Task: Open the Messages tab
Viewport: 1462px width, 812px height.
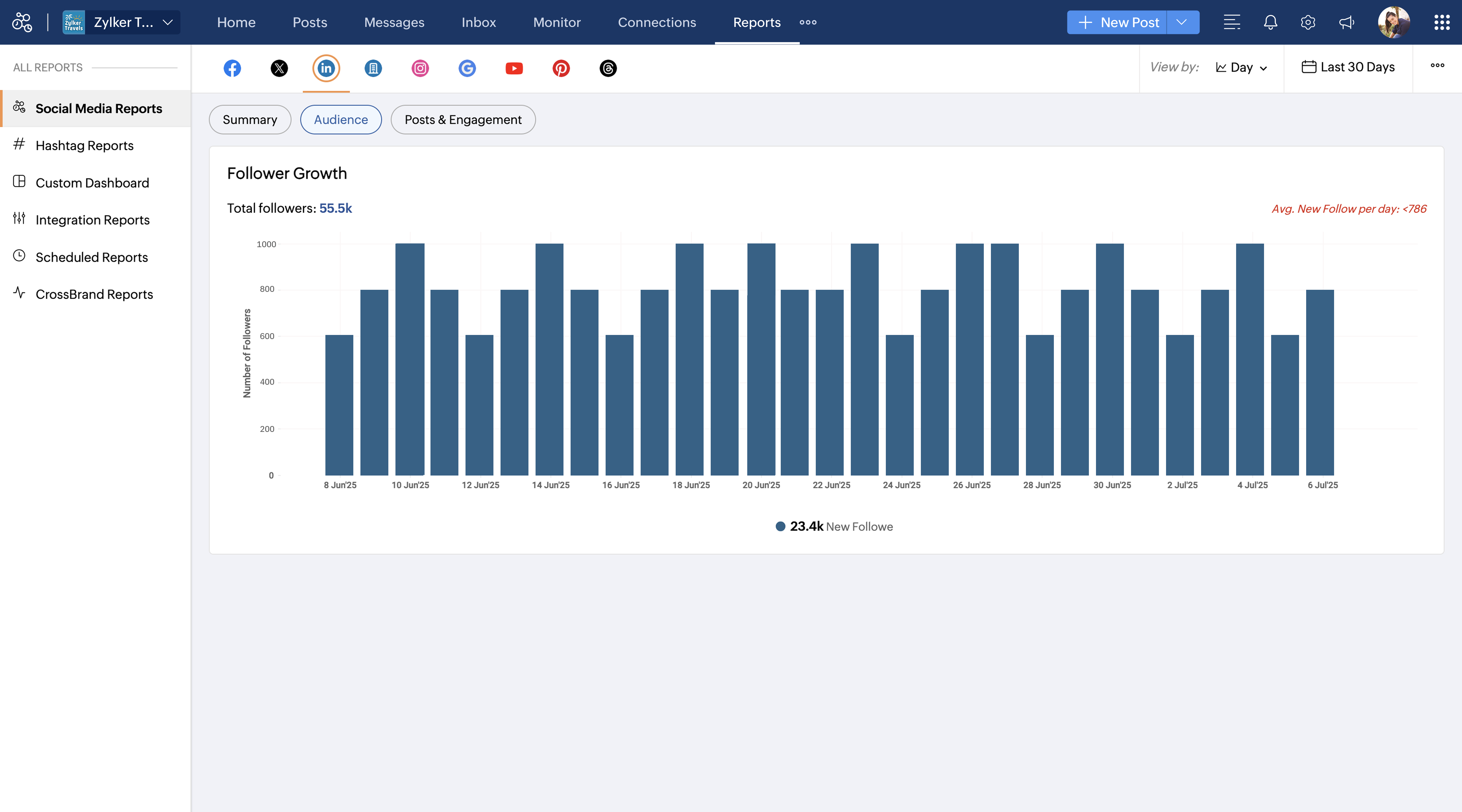Action: click(394, 22)
